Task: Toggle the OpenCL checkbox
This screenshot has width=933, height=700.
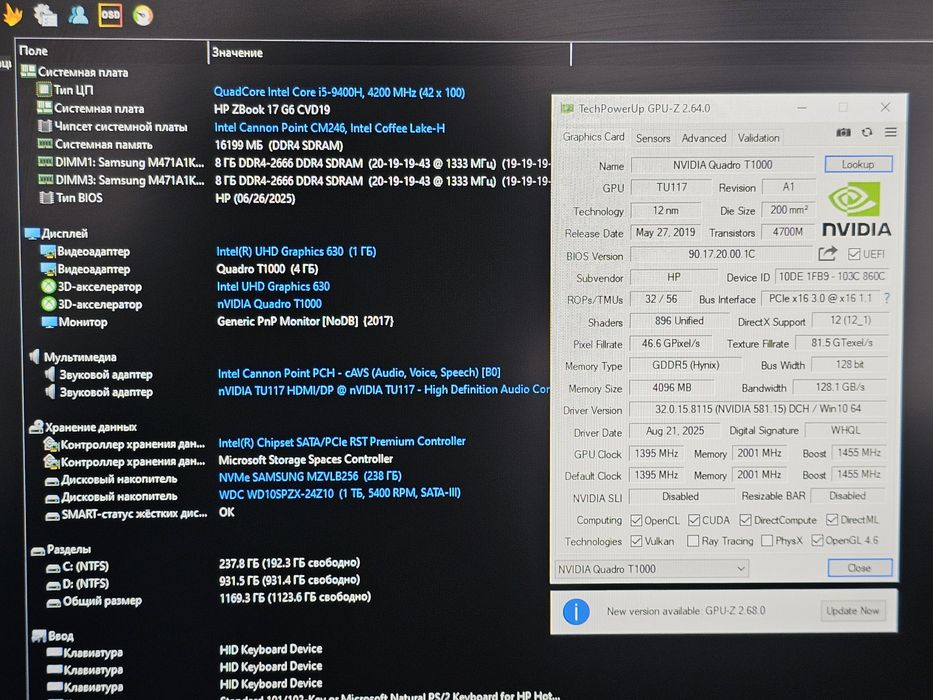Action: tap(636, 520)
